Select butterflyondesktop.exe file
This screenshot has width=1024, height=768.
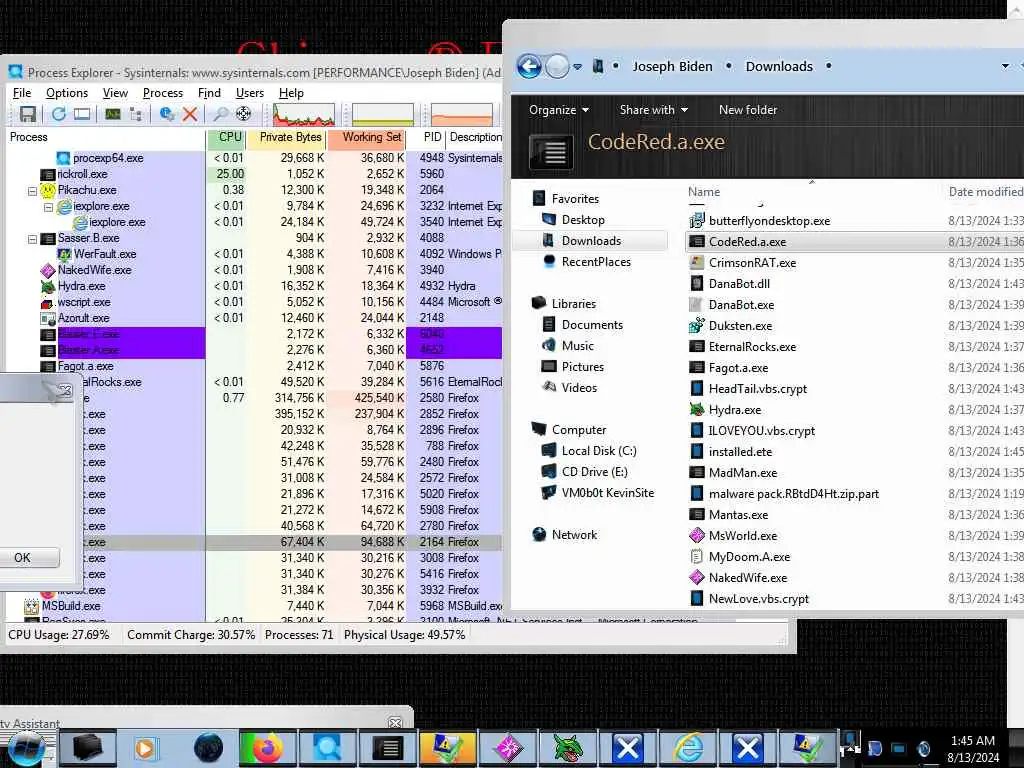769,221
